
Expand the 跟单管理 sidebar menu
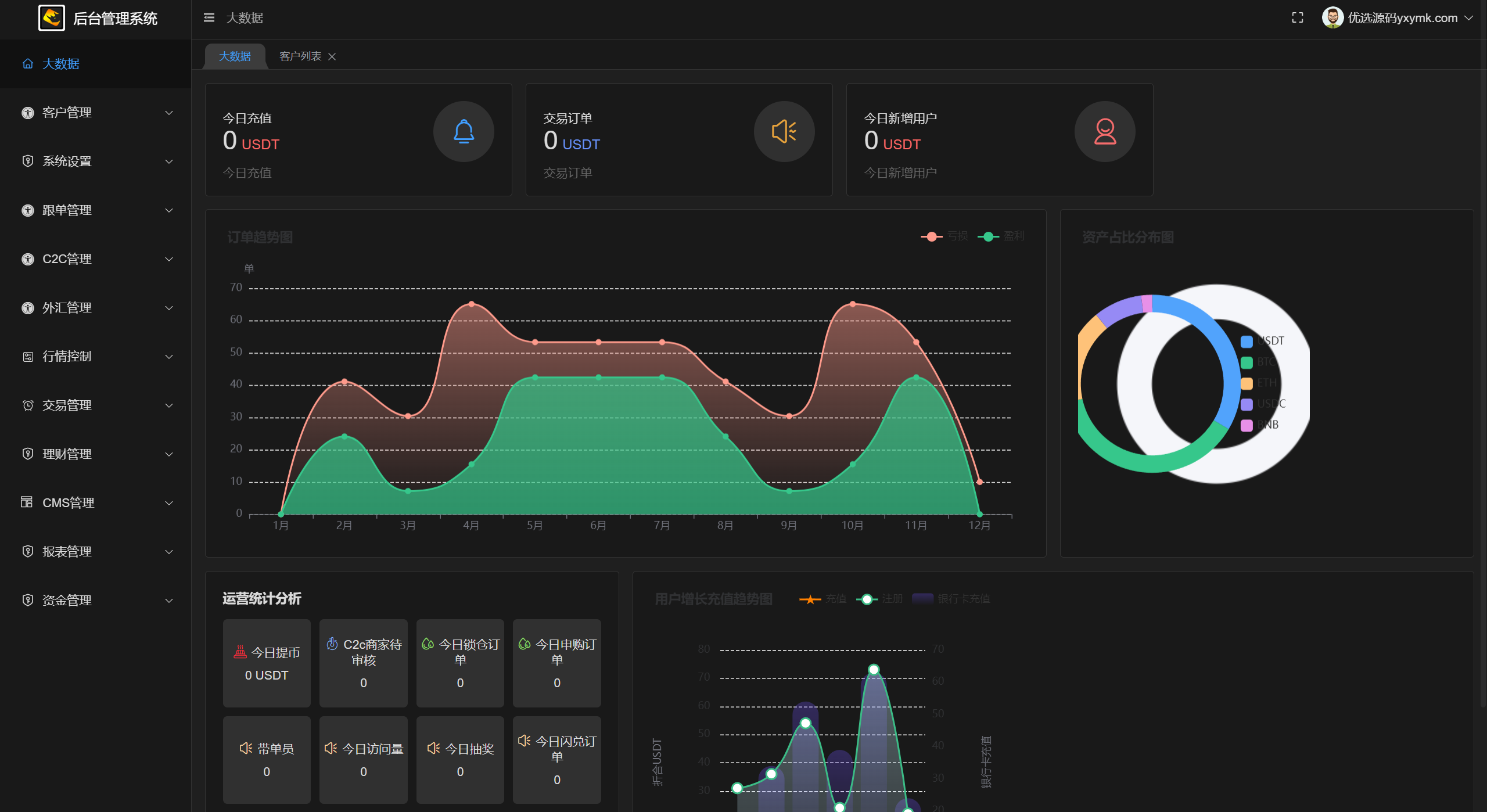96,210
